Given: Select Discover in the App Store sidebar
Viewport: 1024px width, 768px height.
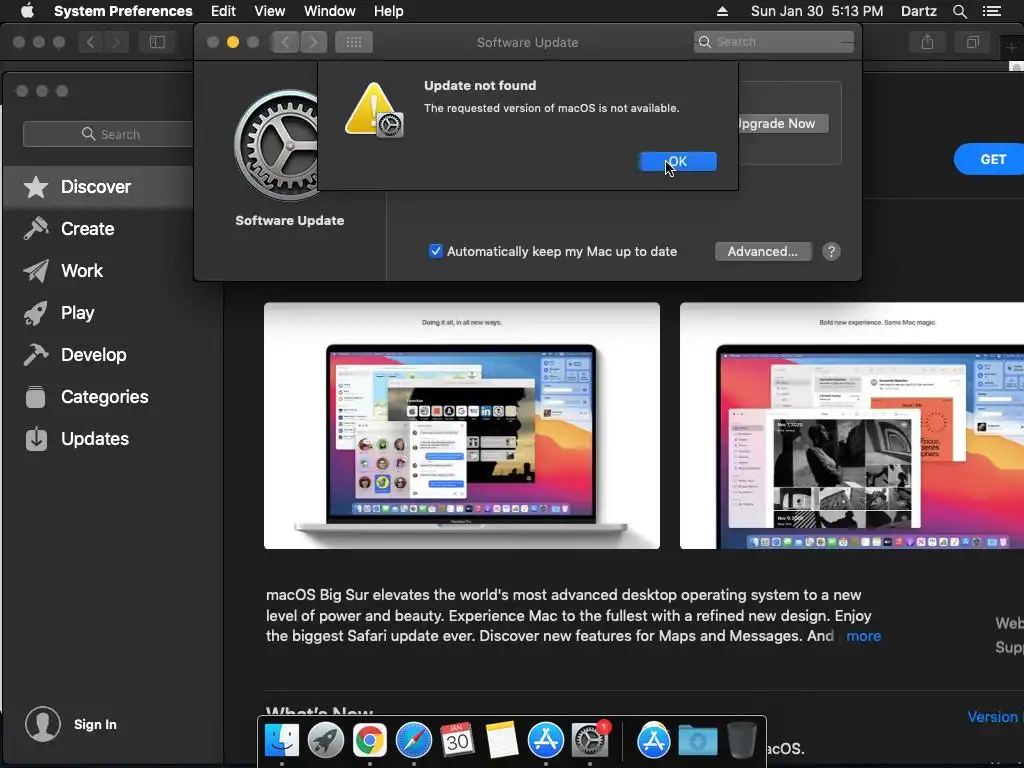Looking at the screenshot, I should tap(98, 187).
